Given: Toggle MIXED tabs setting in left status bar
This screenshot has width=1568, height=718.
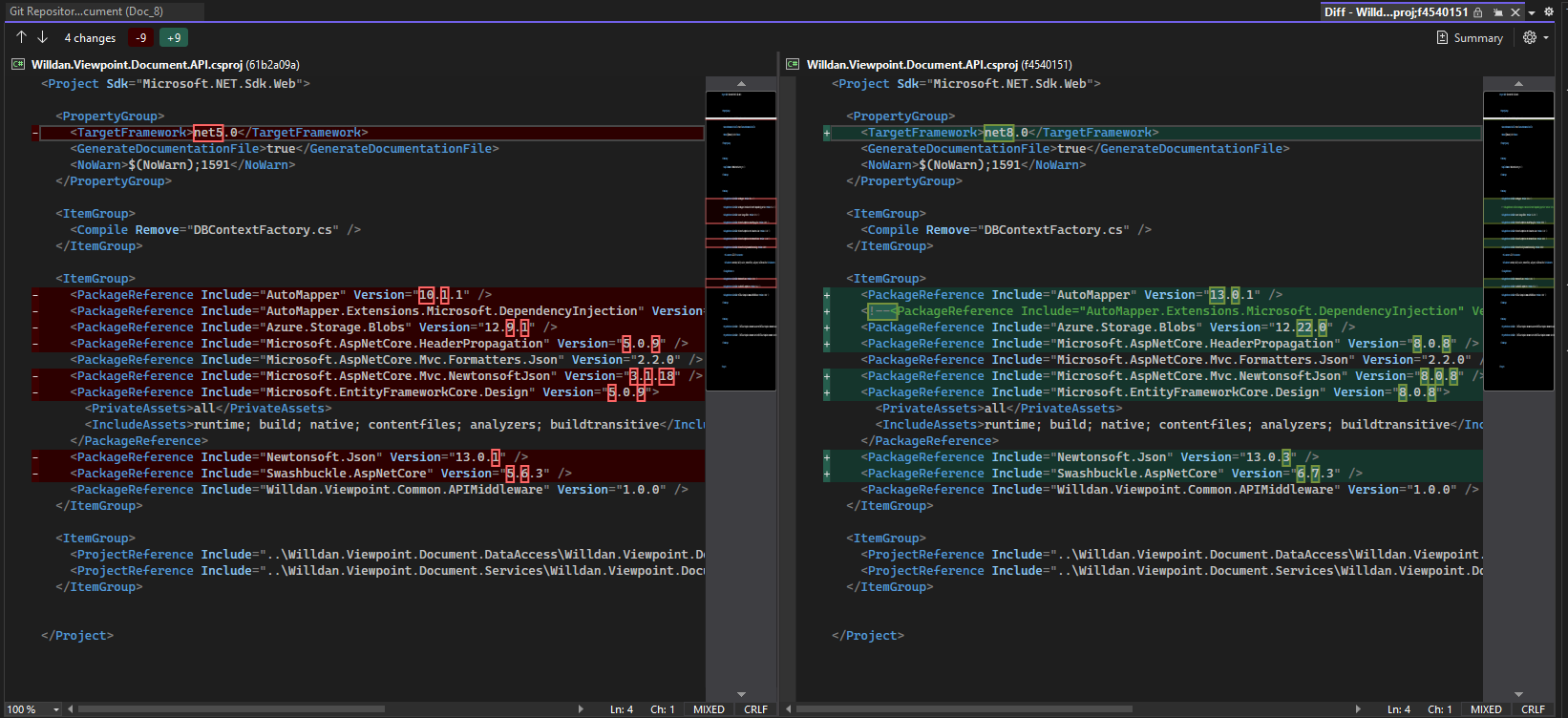Looking at the screenshot, I should click(709, 709).
